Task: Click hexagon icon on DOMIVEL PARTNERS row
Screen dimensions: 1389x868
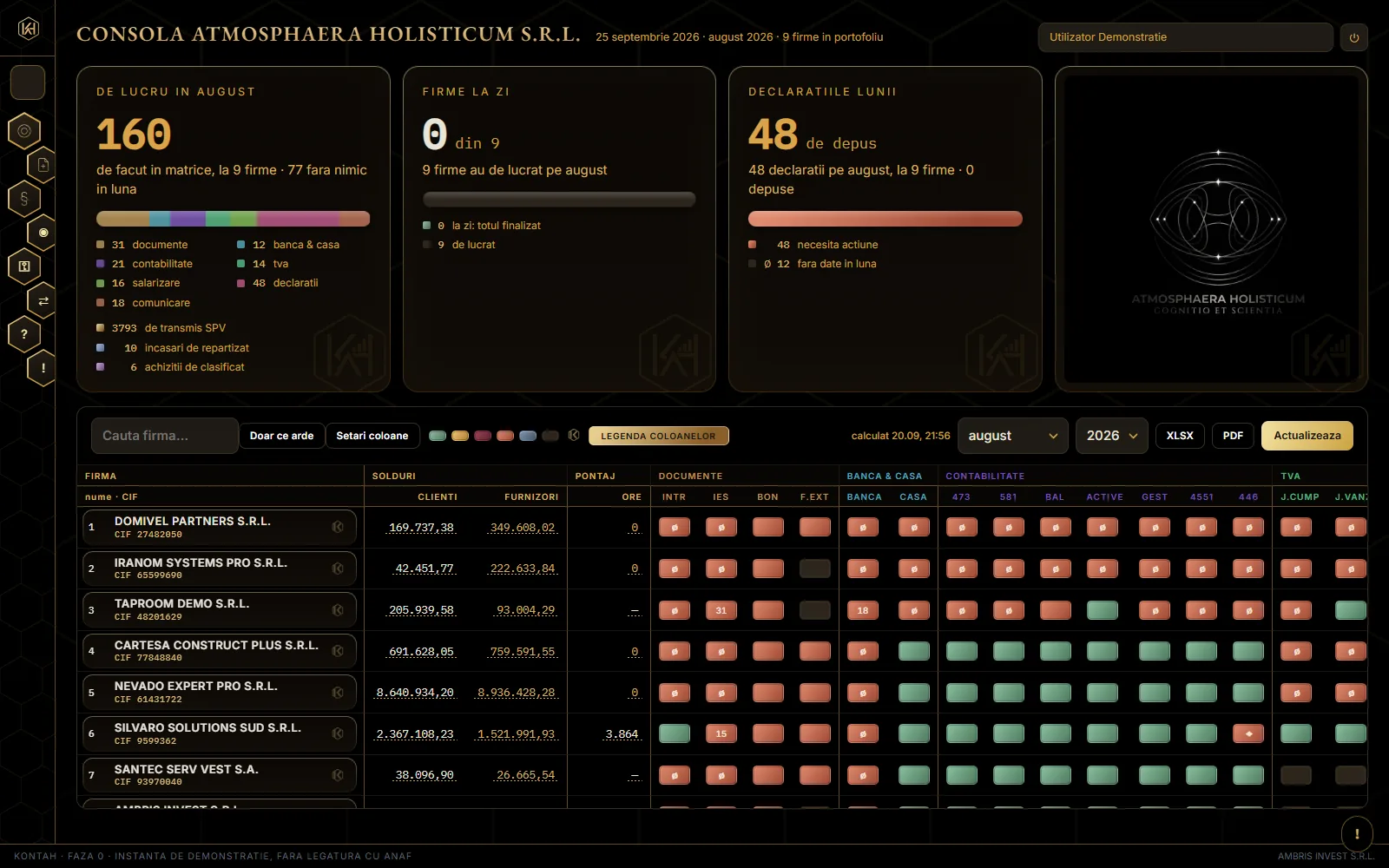Action: coord(338,527)
